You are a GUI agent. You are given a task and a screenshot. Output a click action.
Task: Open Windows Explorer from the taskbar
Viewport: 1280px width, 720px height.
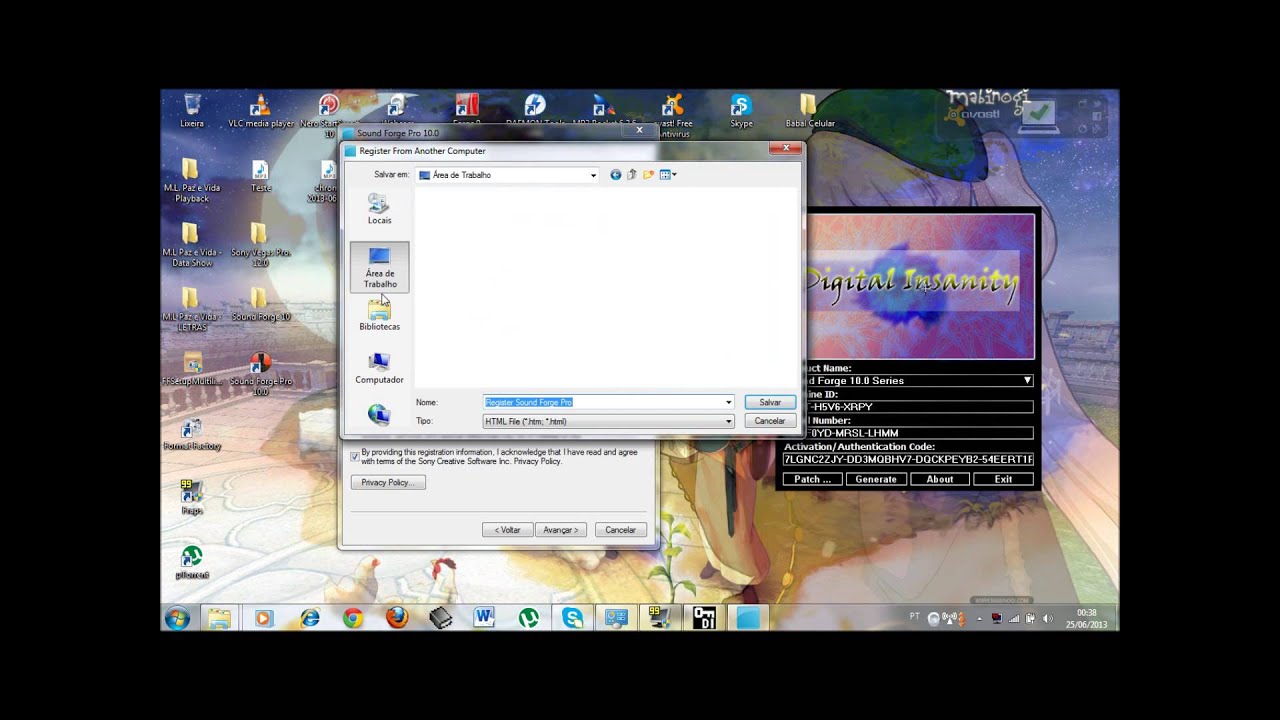[x=219, y=618]
